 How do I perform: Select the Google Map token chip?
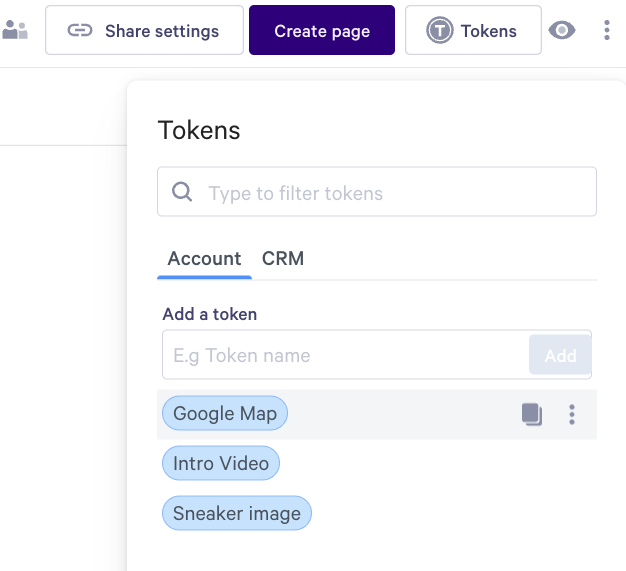click(x=225, y=413)
